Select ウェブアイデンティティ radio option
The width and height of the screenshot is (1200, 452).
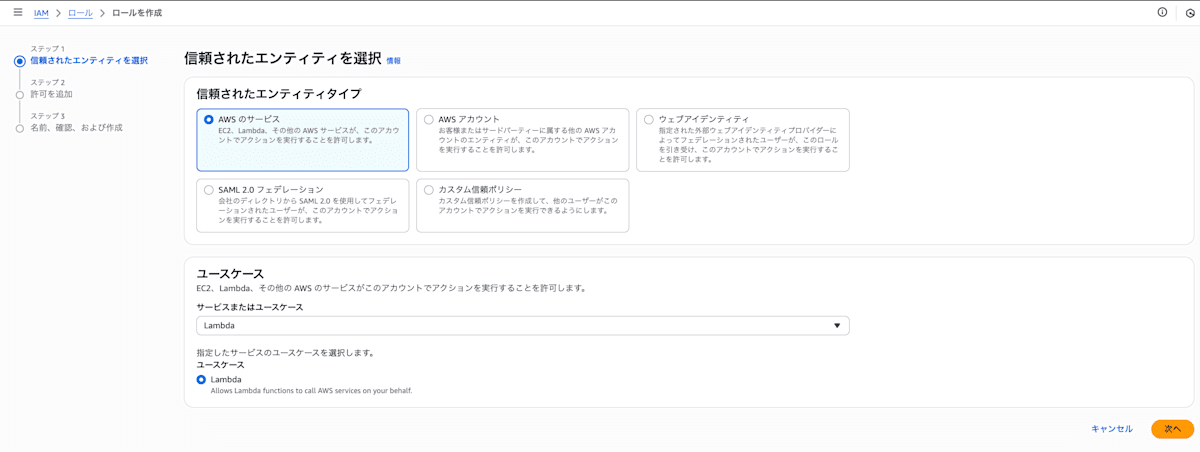tap(648, 119)
